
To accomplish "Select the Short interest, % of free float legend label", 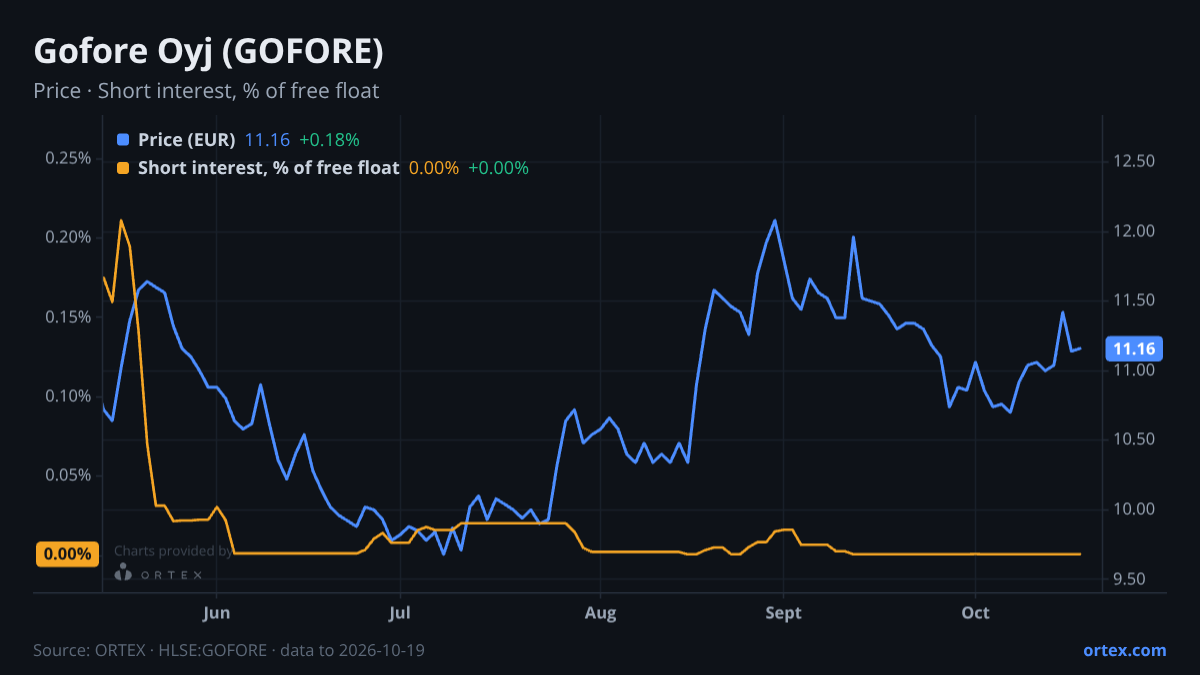I will [268, 168].
